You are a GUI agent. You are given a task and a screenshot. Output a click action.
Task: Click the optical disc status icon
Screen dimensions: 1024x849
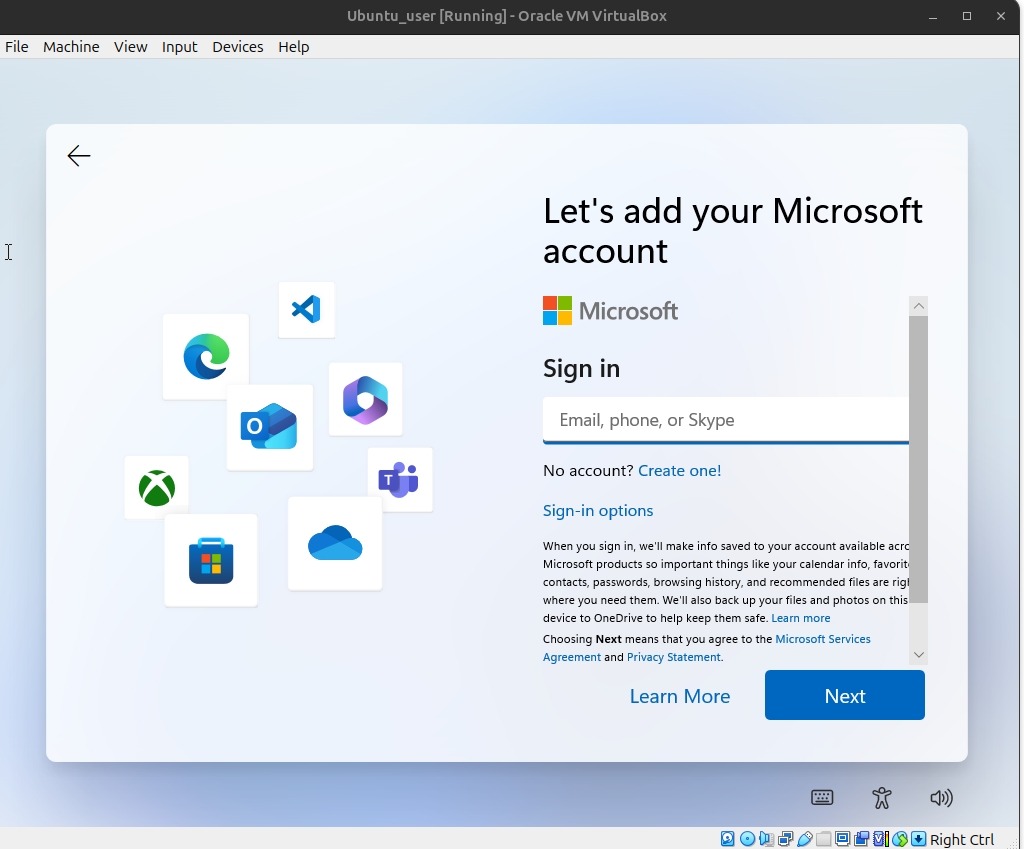[x=747, y=839]
